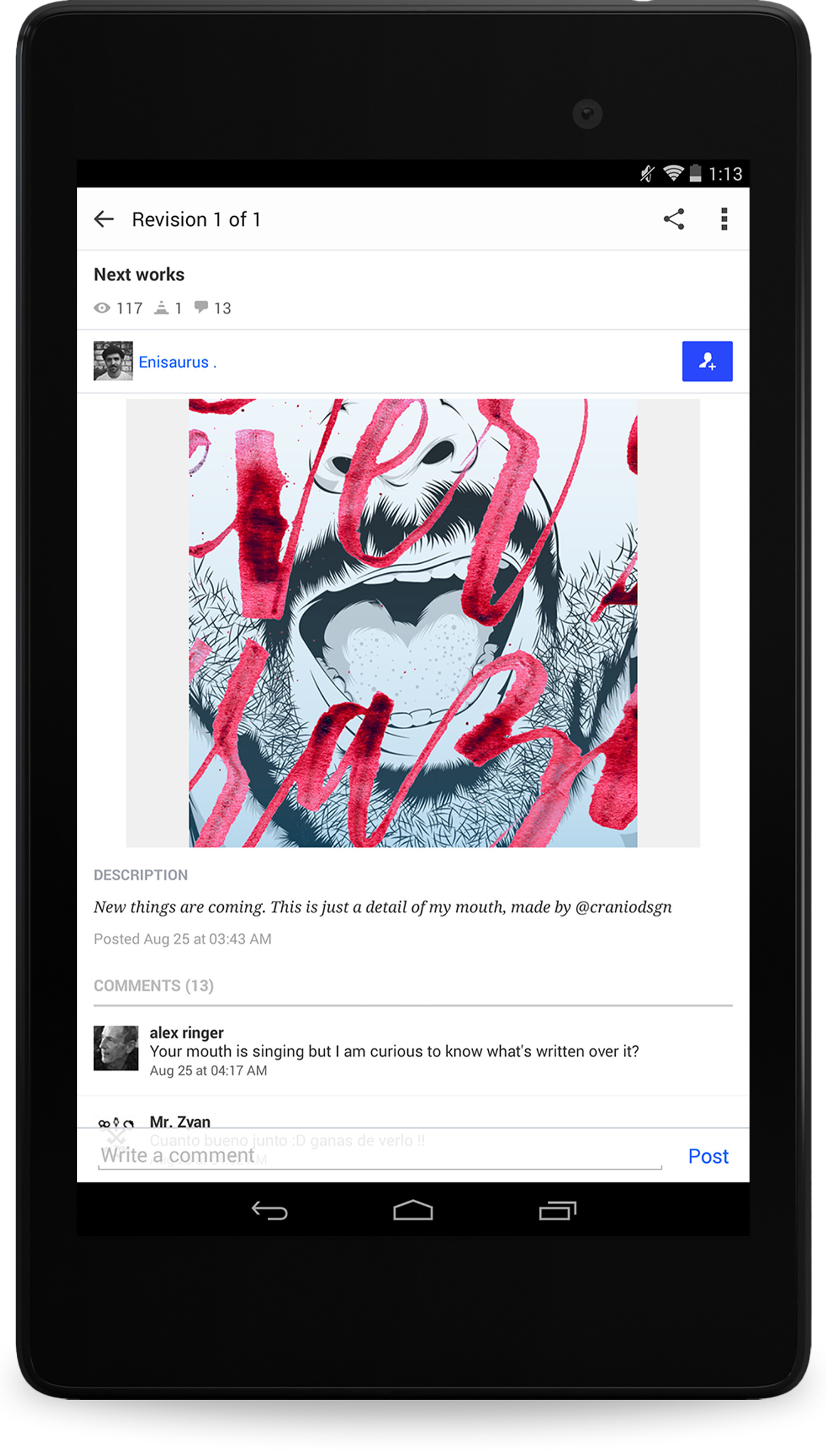Tap the appreciations icon next to 1
The image size is (826, 1456).
(162, 308)
